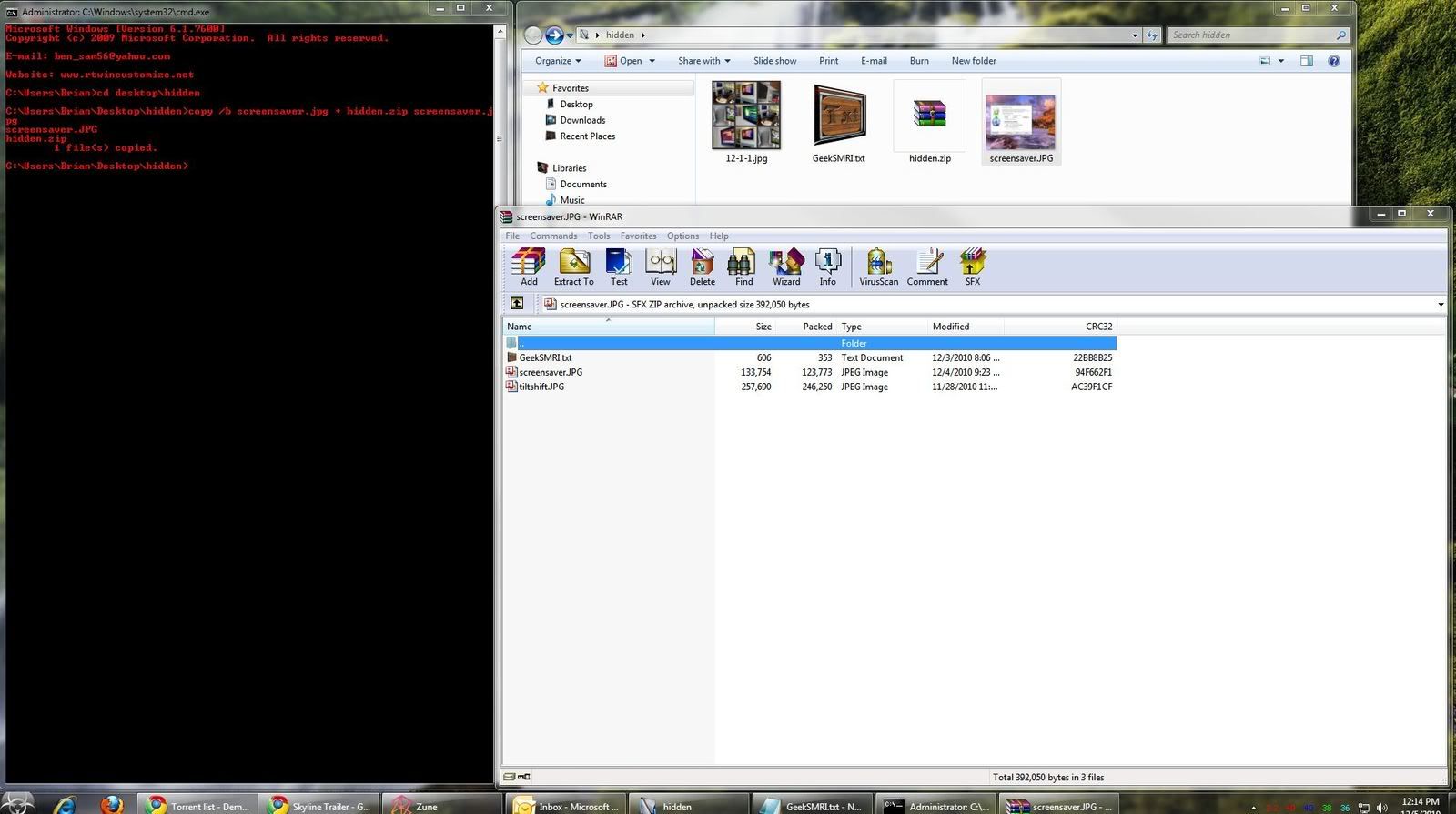Click the Delete toolbar icon in WinRAR

[x=703, y=267]
